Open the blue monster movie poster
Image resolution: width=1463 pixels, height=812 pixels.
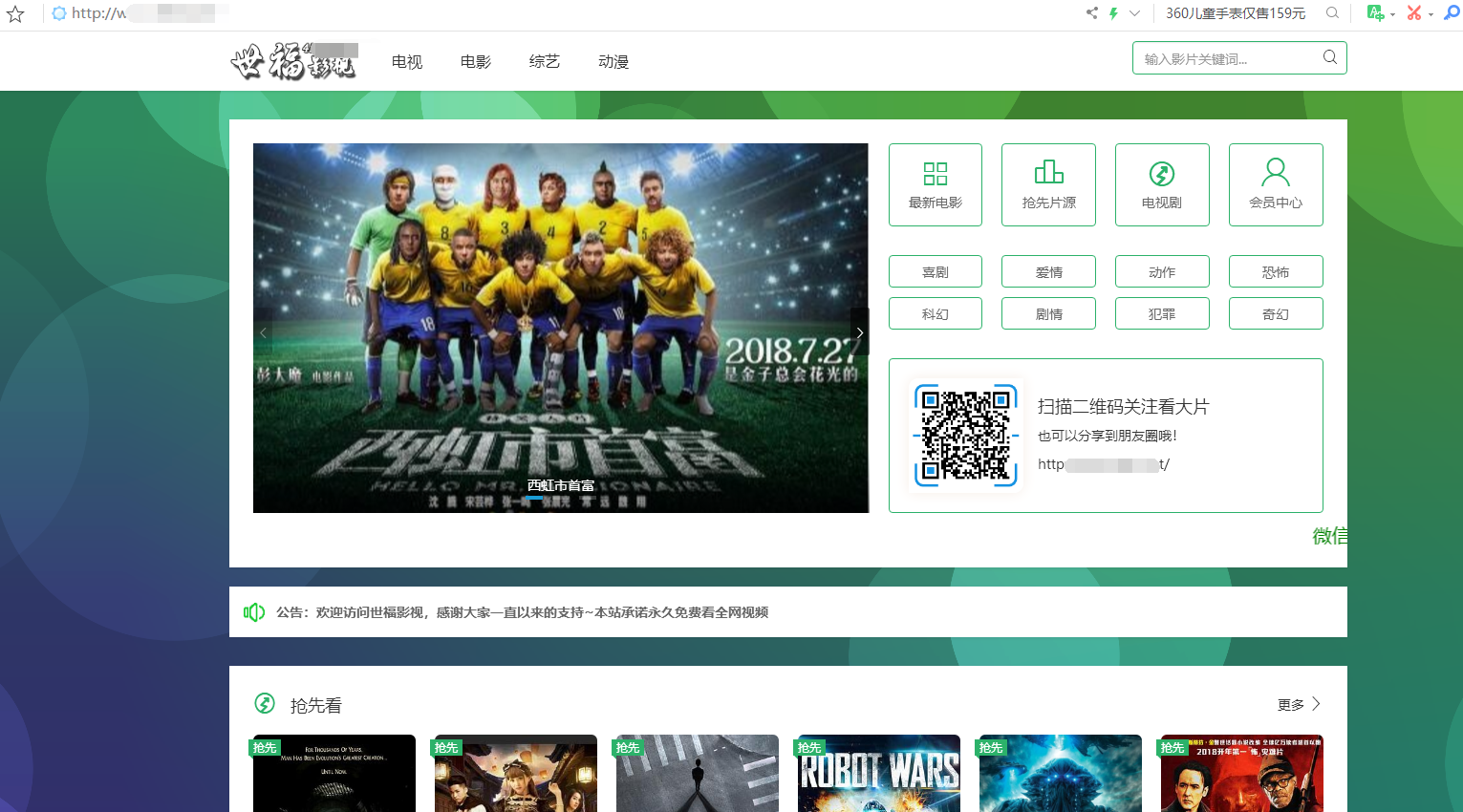click(1061, 773)
